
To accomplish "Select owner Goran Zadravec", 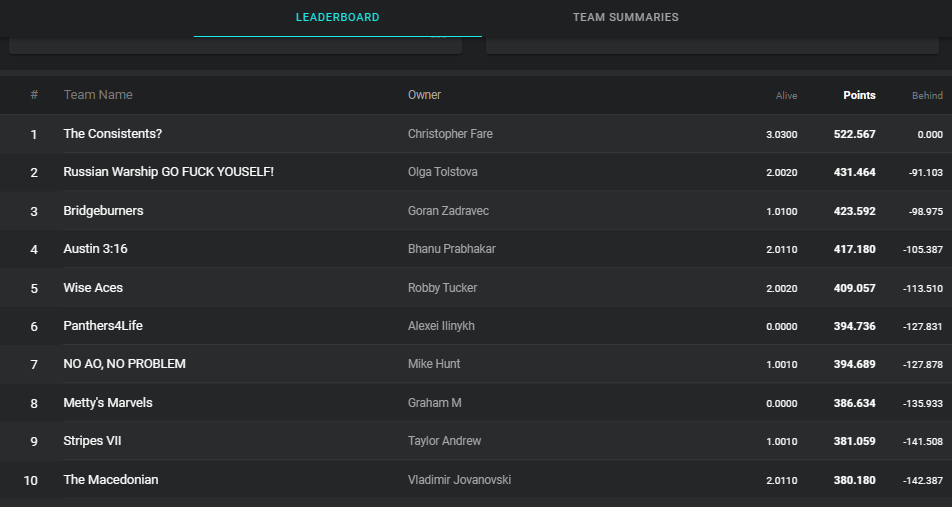I will tap(448, 211).
